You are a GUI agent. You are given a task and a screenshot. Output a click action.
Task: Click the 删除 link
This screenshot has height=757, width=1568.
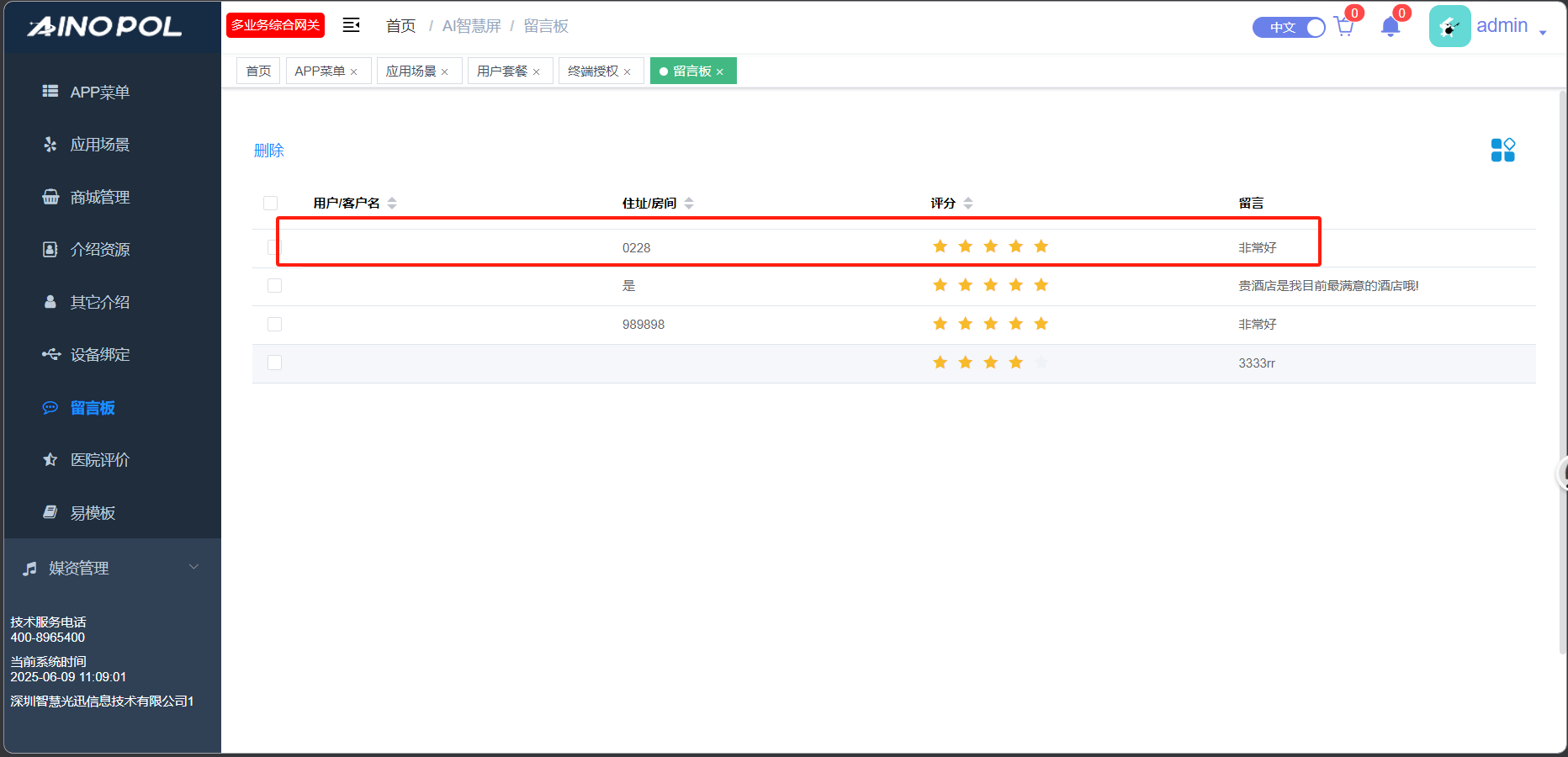tap(269, 151)
